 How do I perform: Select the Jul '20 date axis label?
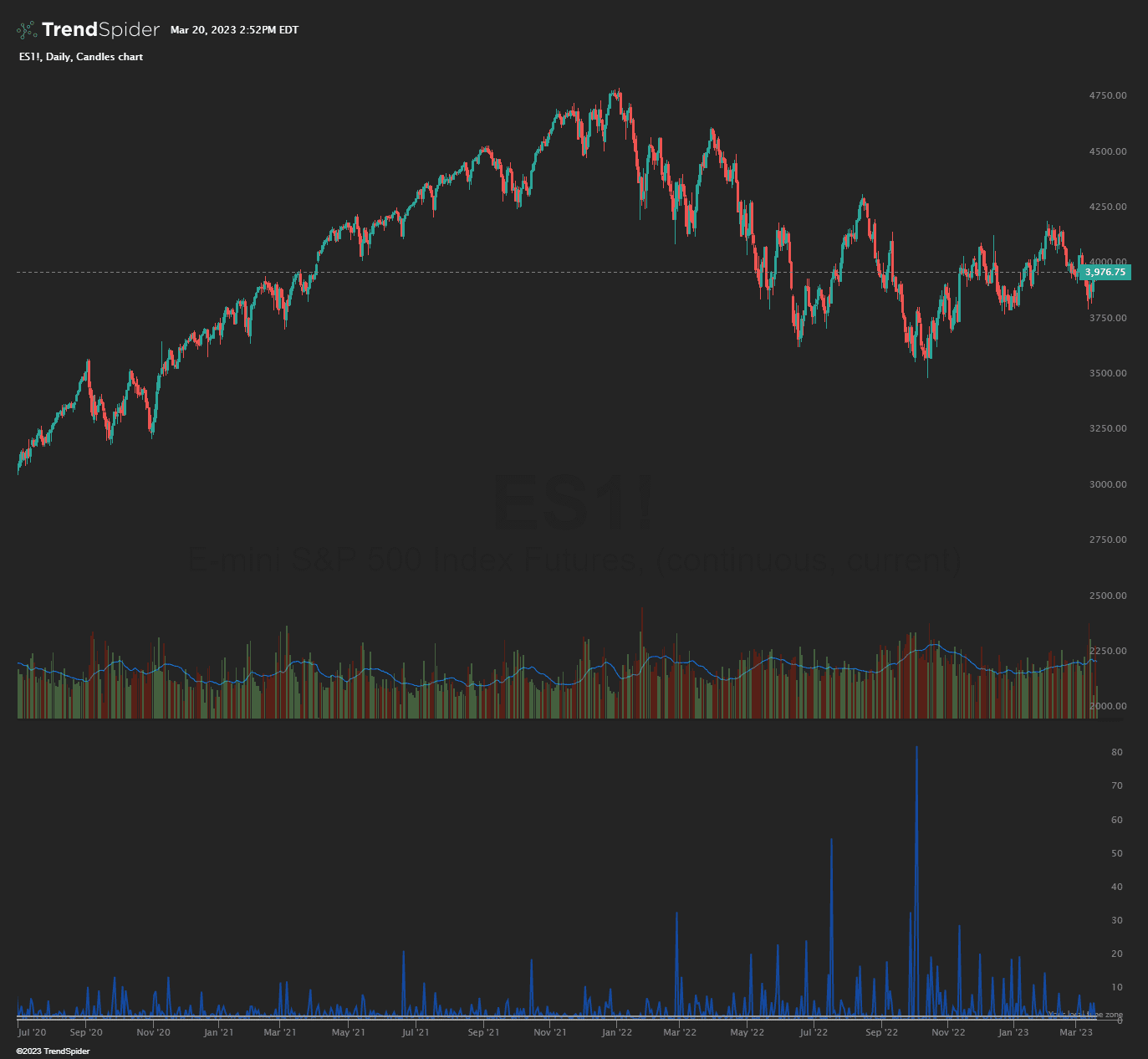[32, 1032]
